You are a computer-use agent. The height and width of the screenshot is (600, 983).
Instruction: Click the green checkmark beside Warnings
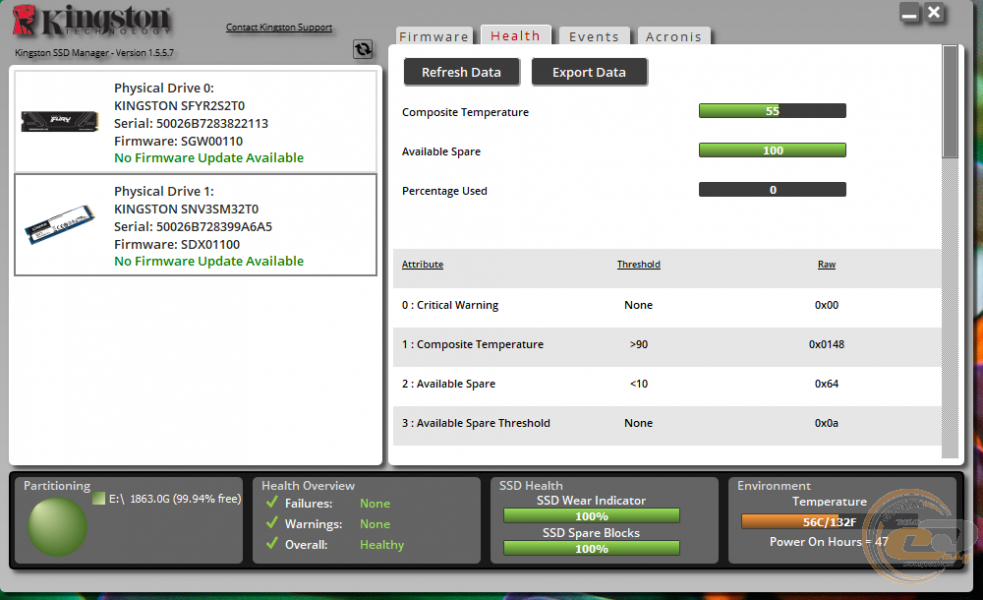click(x=272, y=524)
